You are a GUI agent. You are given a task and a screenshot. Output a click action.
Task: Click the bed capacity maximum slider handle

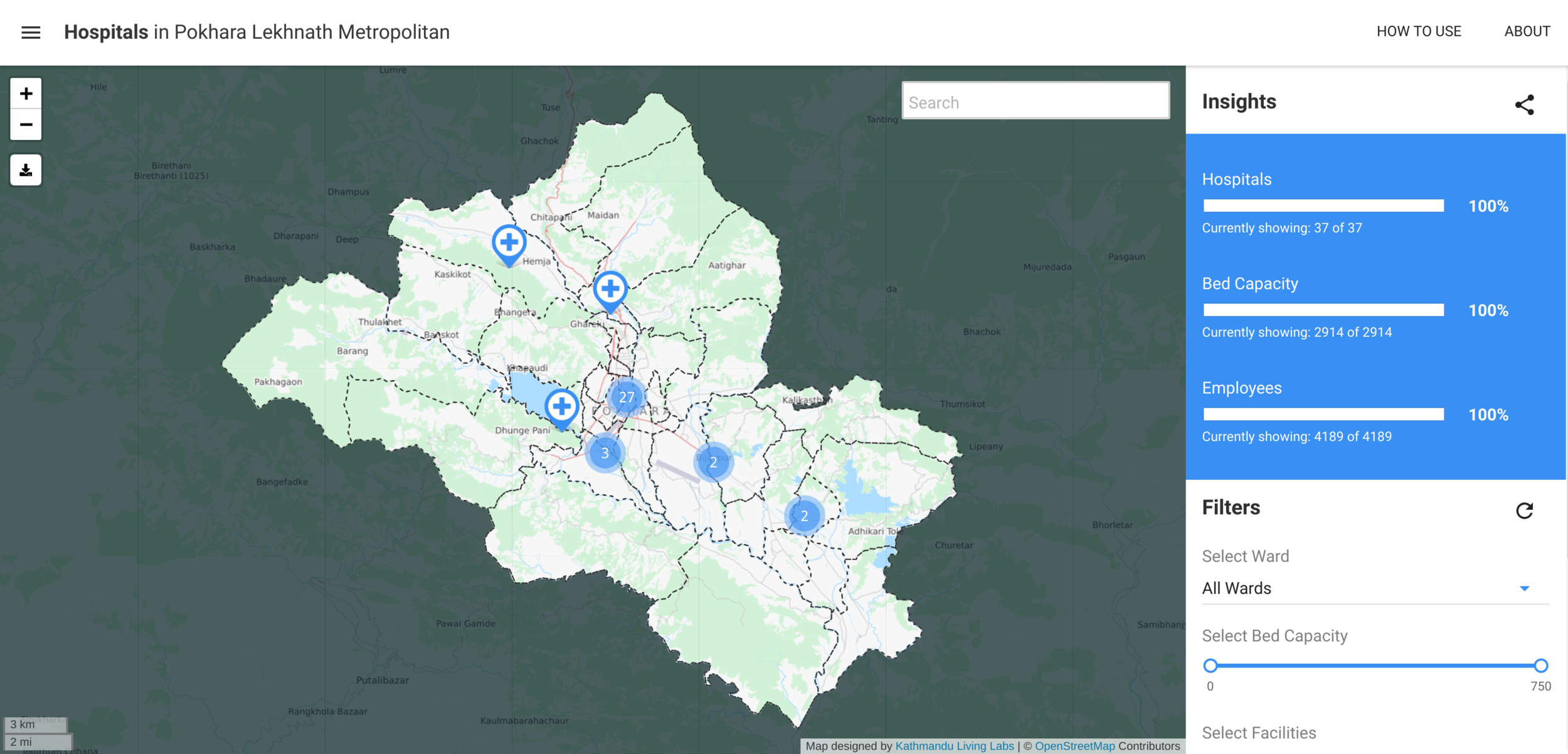[1540, 666]
